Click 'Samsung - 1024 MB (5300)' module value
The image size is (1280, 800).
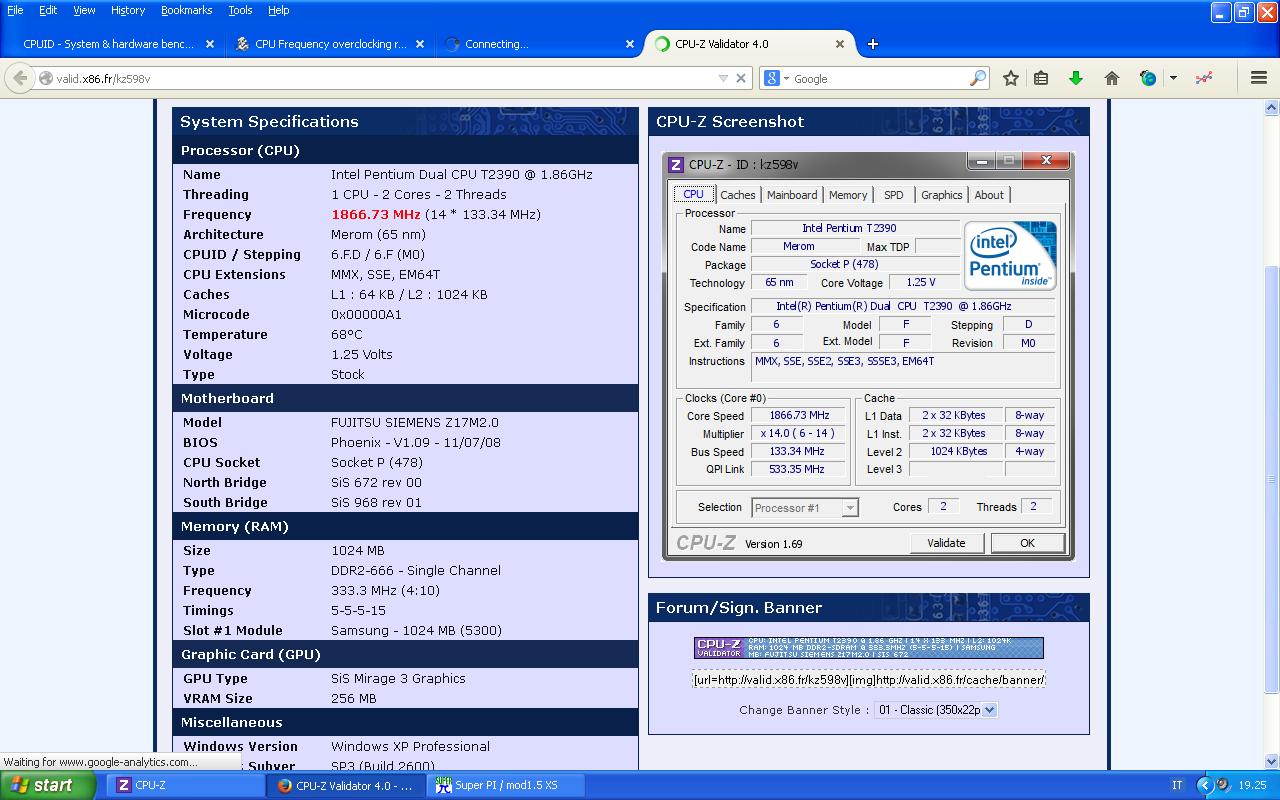tap(417, 630)
